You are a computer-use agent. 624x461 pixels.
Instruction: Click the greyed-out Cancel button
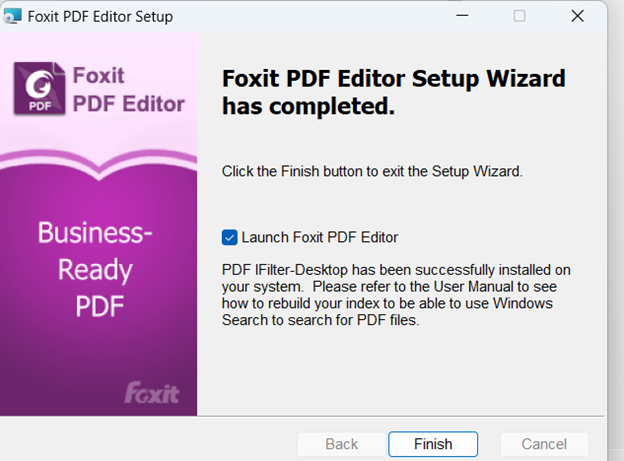(545, 444)
